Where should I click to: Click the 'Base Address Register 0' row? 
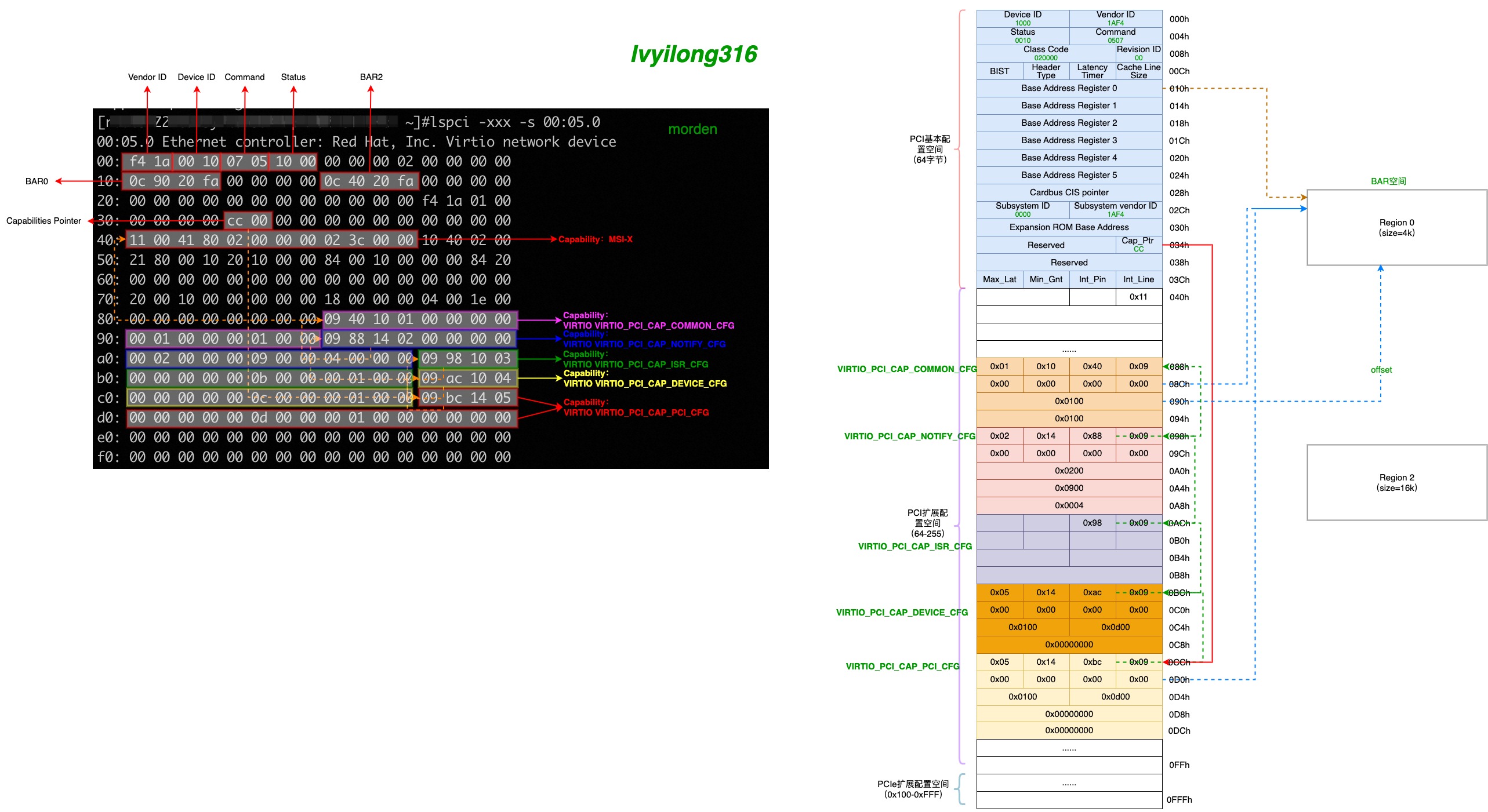1069,88
